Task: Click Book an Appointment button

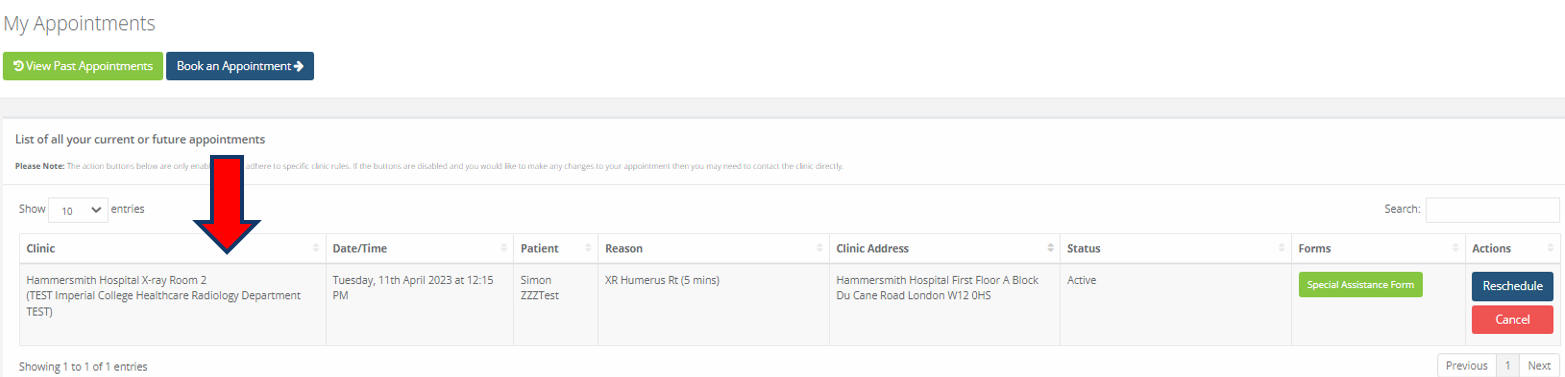Action: (x=240, y=66)
